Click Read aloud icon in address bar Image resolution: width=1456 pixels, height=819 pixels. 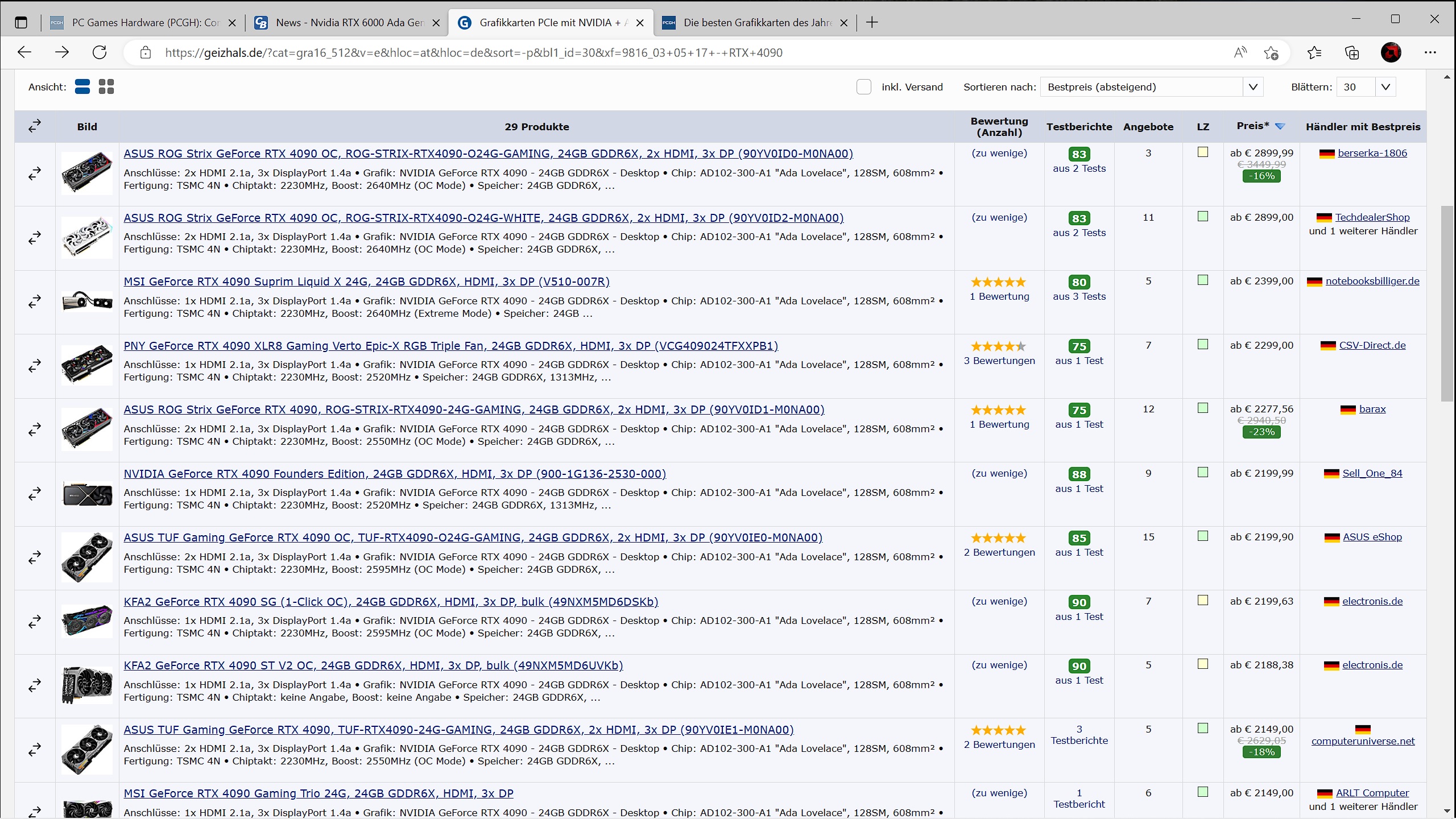pyautogui.click(x=1240, y=53)
